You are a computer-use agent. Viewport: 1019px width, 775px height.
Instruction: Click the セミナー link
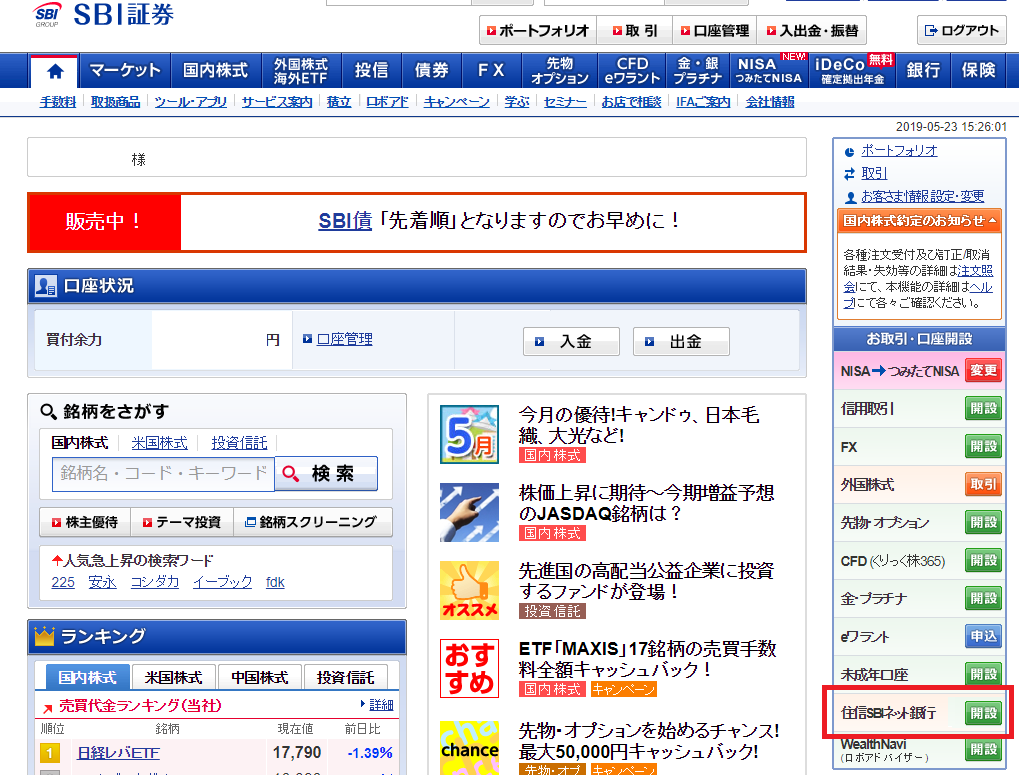565,102
